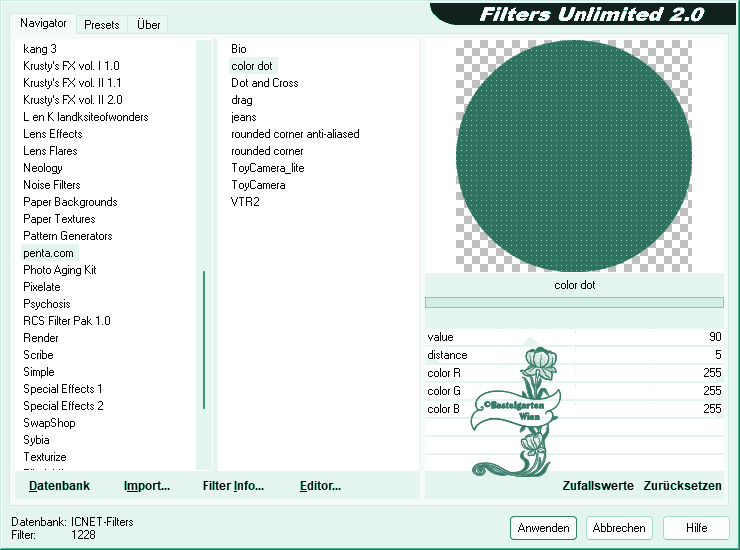This screenshot has width=740, height=550.
Task: Select 'Krusty's FX vol. II 1.1' category
Action: tap(72, 83)
